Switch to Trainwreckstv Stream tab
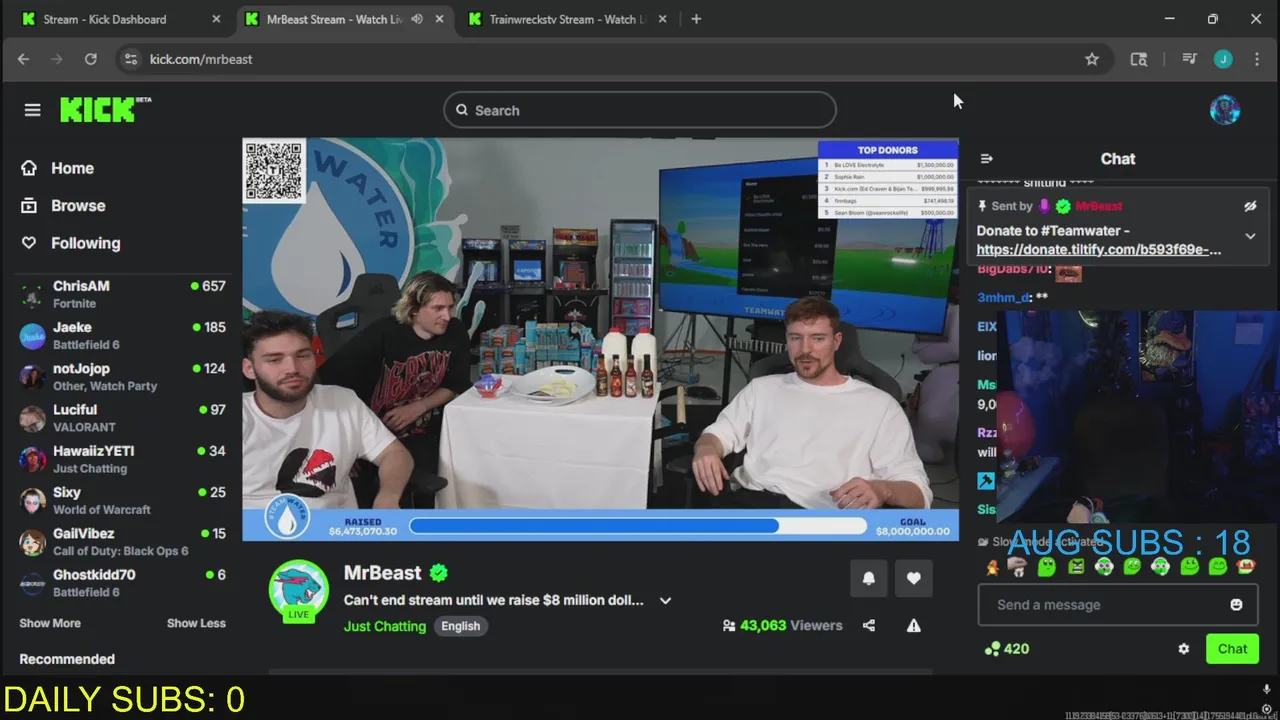The width and height of the screenshot is (1280, 720). point(566,19)
